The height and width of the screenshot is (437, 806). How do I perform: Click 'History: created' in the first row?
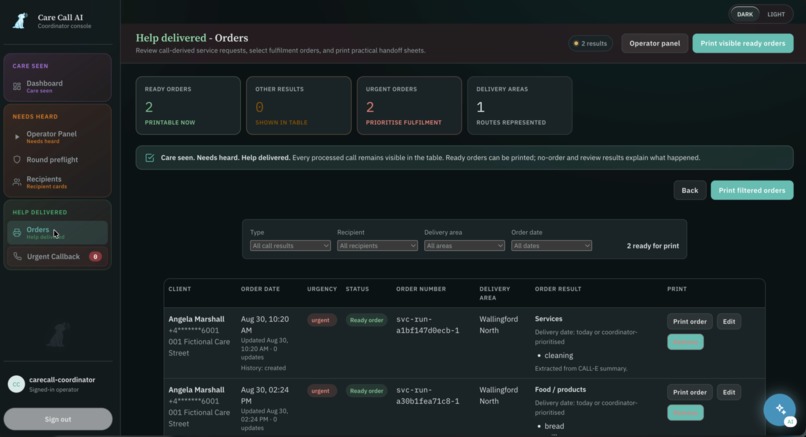coord(263,368)
